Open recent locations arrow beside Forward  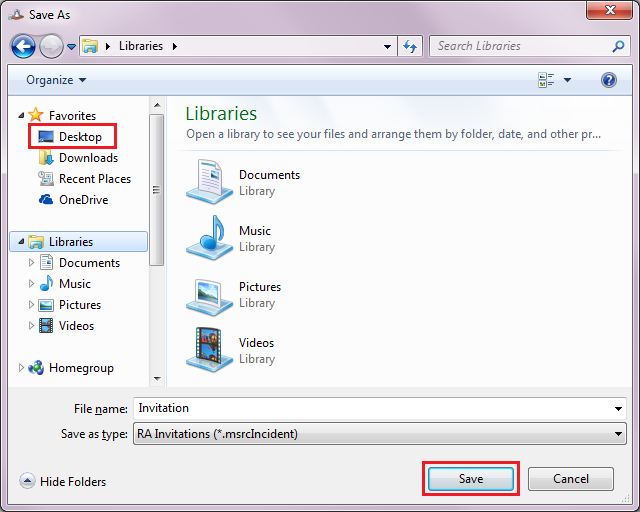pyautogui.click(x=71, y=47)
